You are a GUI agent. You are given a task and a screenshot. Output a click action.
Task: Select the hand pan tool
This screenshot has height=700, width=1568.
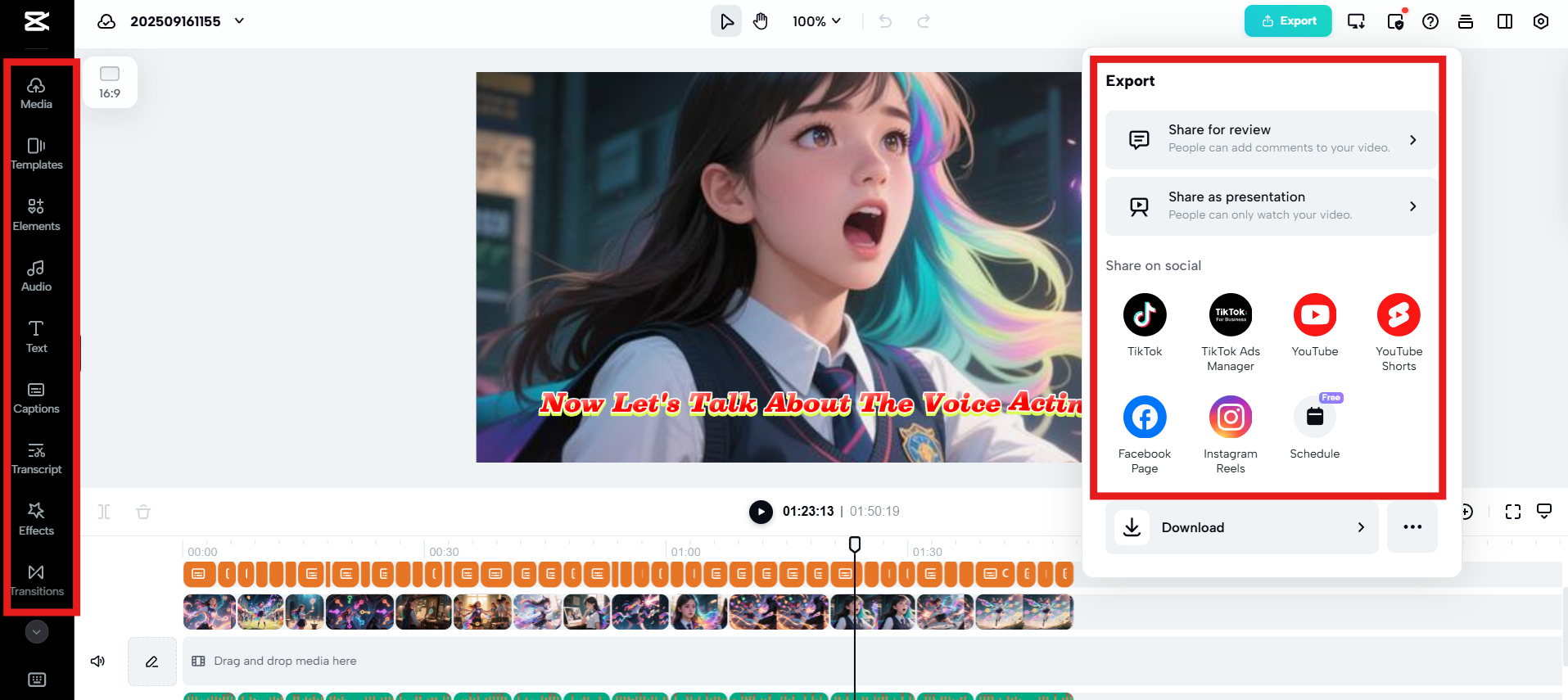[761, 21]
